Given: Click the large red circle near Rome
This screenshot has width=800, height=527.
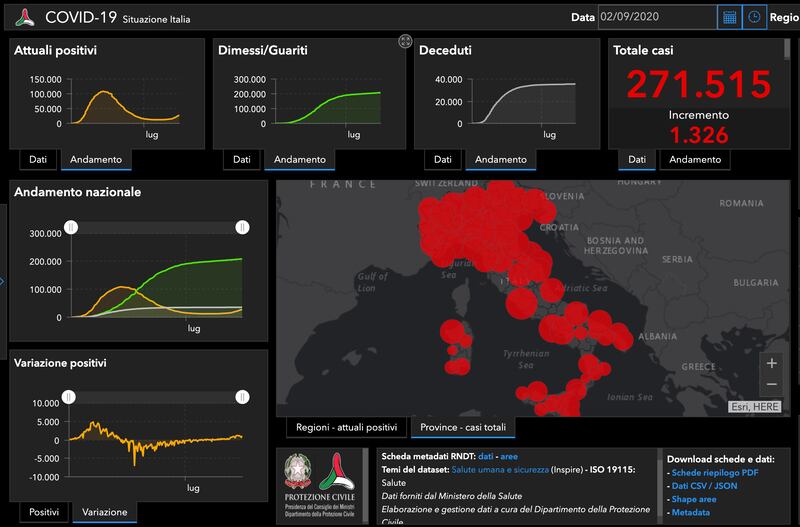Looking at the screenshot, I should [x=521, y=303].
